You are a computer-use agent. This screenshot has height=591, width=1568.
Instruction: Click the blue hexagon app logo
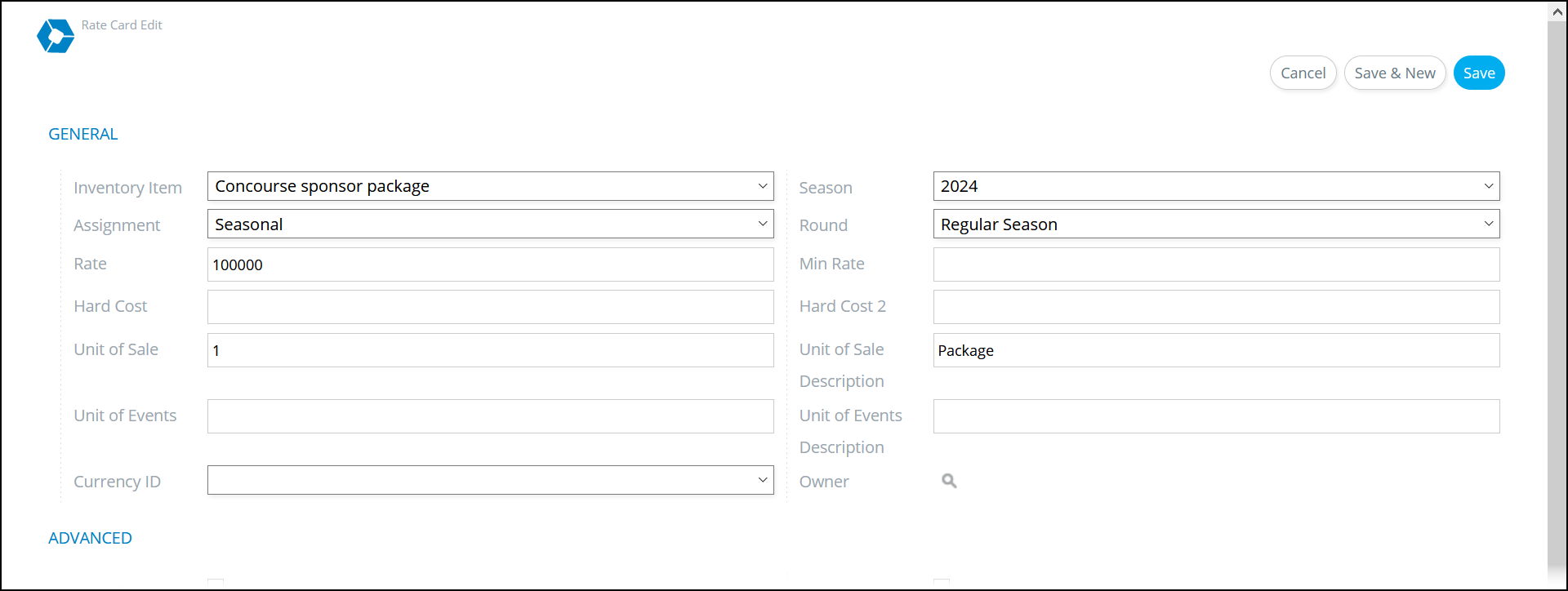(56, 36)
